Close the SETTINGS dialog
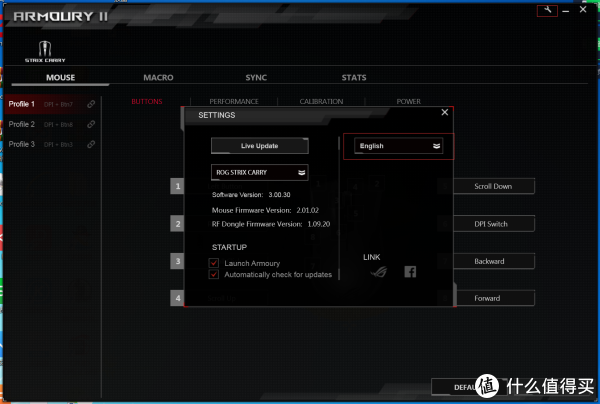Viewport: 600px width, 404px height. click(444, 112)
